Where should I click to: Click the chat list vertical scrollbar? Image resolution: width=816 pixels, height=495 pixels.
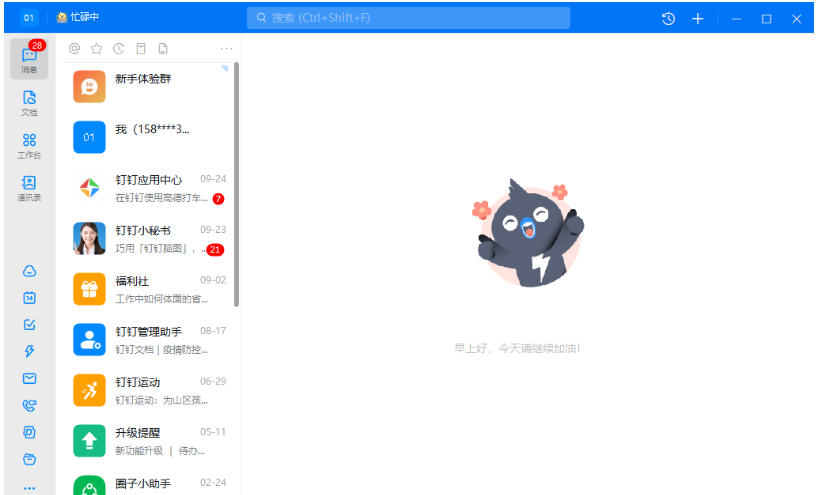pos(237,184)
